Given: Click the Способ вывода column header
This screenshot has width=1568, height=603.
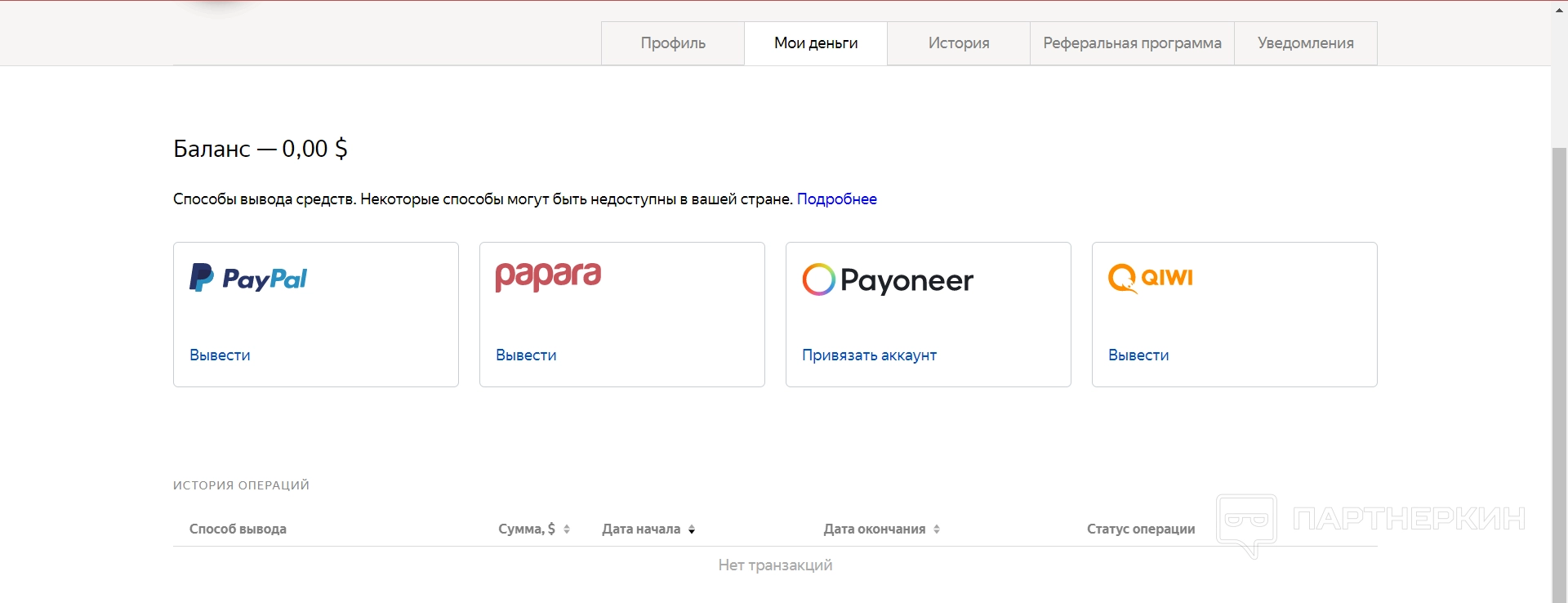Looking at the screenshot, I should 238,529.
